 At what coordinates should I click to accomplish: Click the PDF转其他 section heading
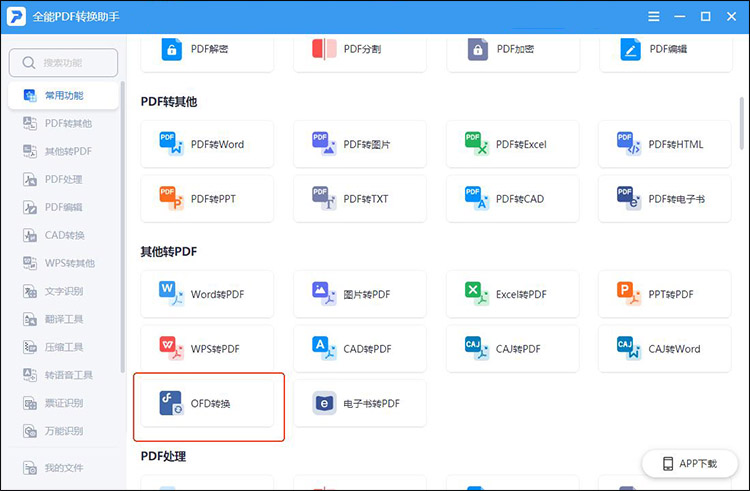(169, 101)
